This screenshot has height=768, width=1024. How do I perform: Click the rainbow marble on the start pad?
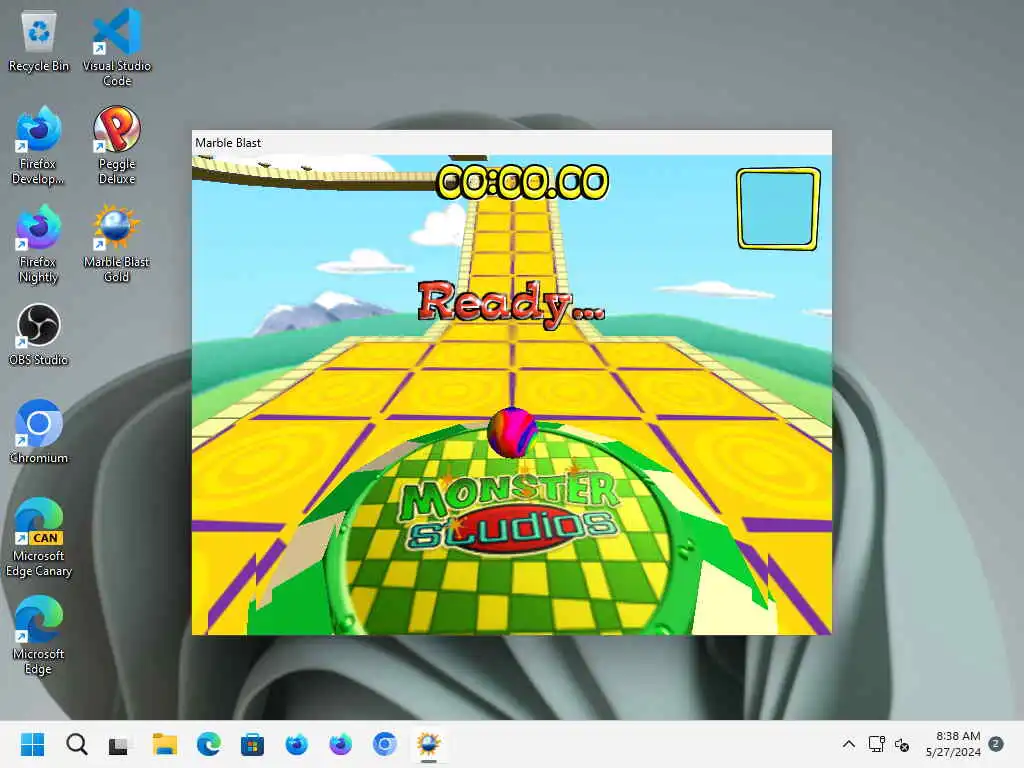(x=512, y=432)
